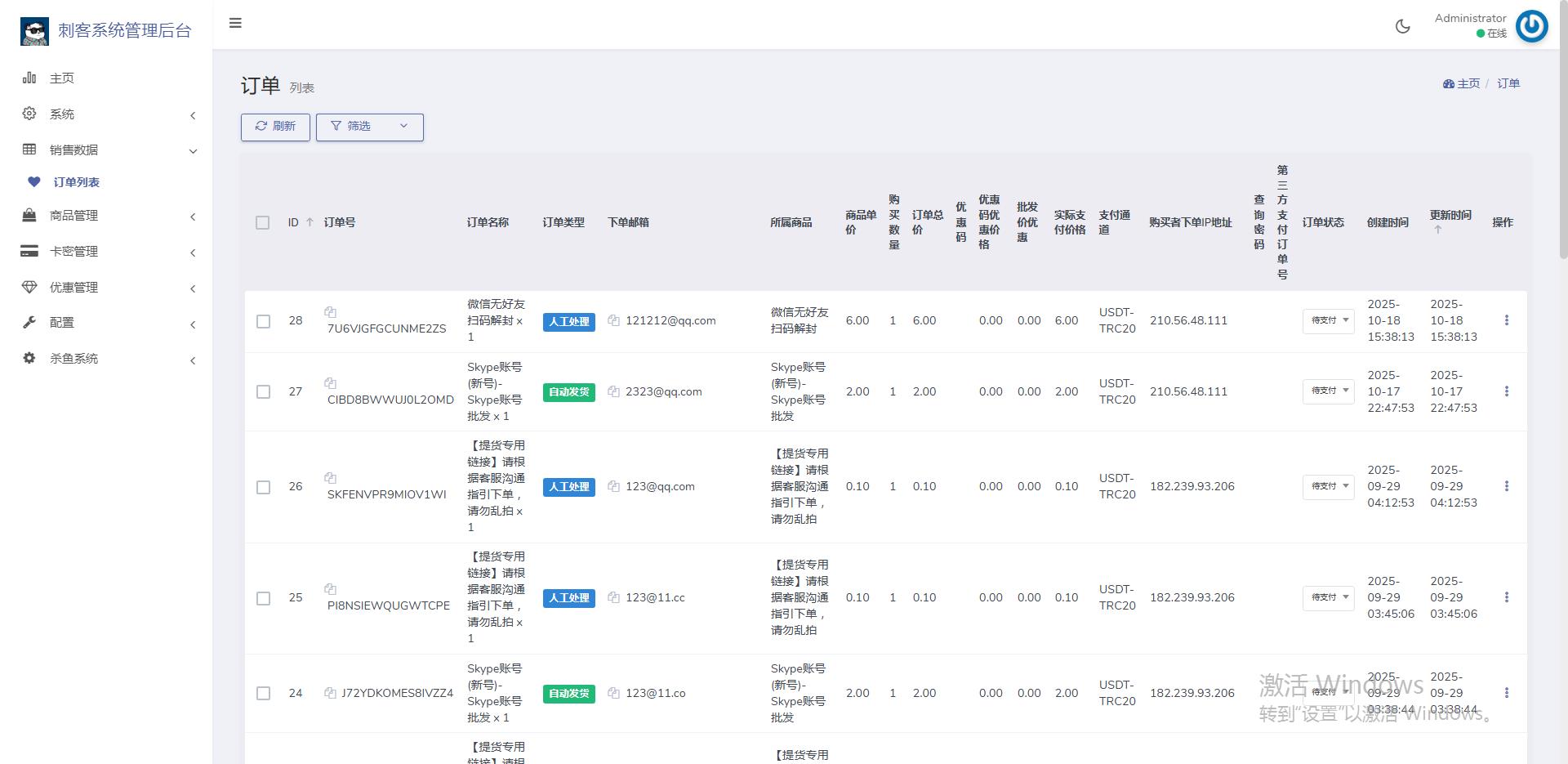
Task: Open order status dropdown for order 28
Action: click(1328, 320)
